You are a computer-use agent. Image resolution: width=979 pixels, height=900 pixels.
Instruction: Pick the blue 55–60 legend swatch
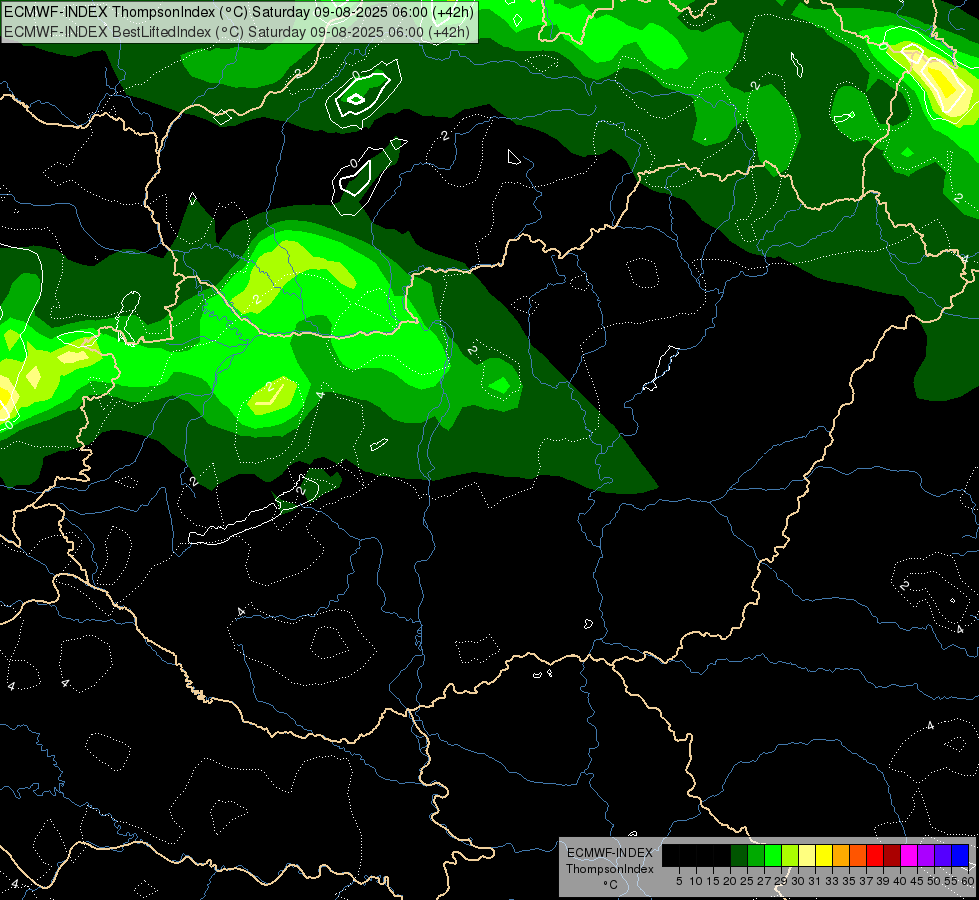pyautogui.click(x=960, y=855)
